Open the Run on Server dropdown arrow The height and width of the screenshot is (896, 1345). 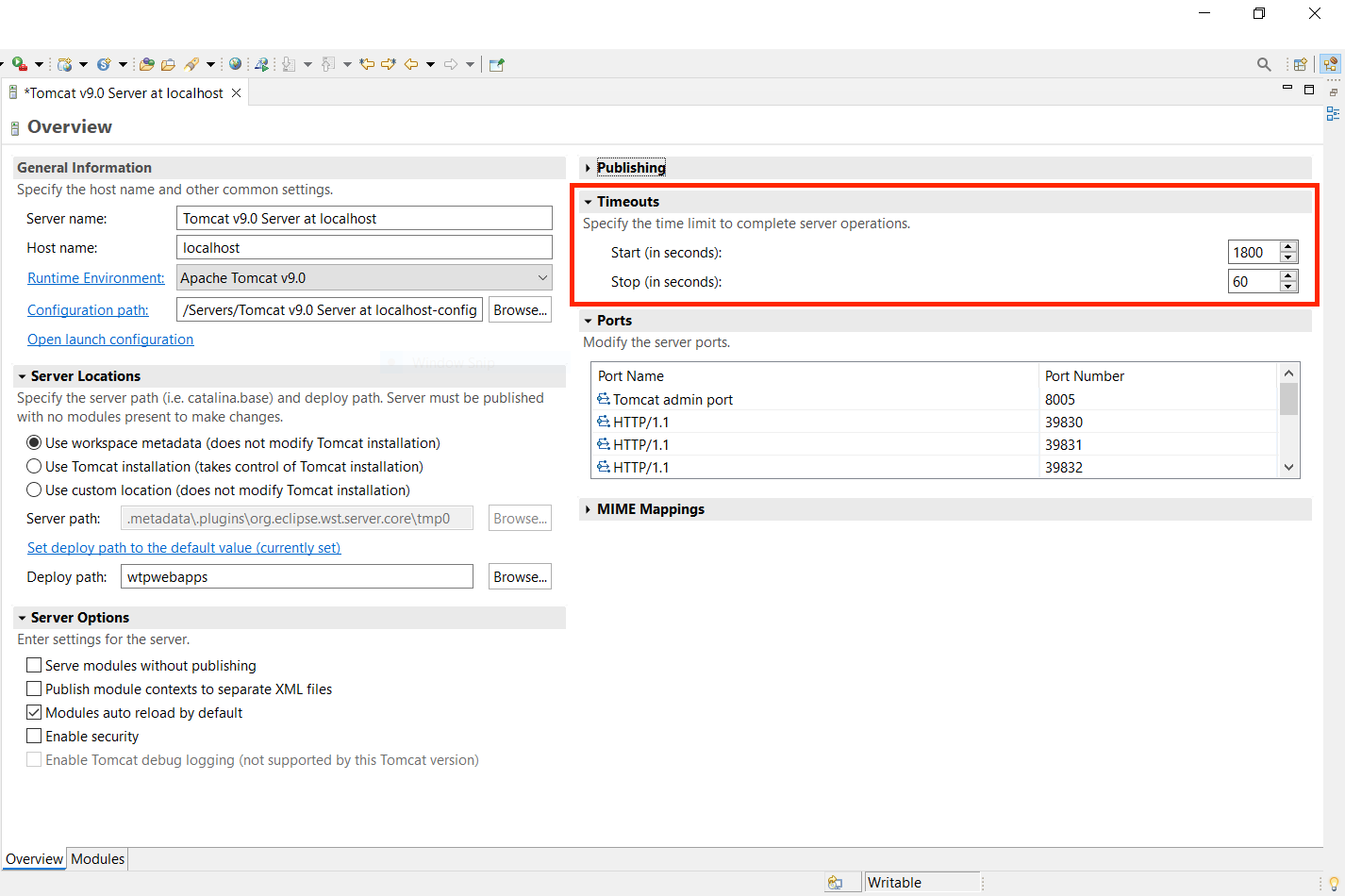[39, 64]
